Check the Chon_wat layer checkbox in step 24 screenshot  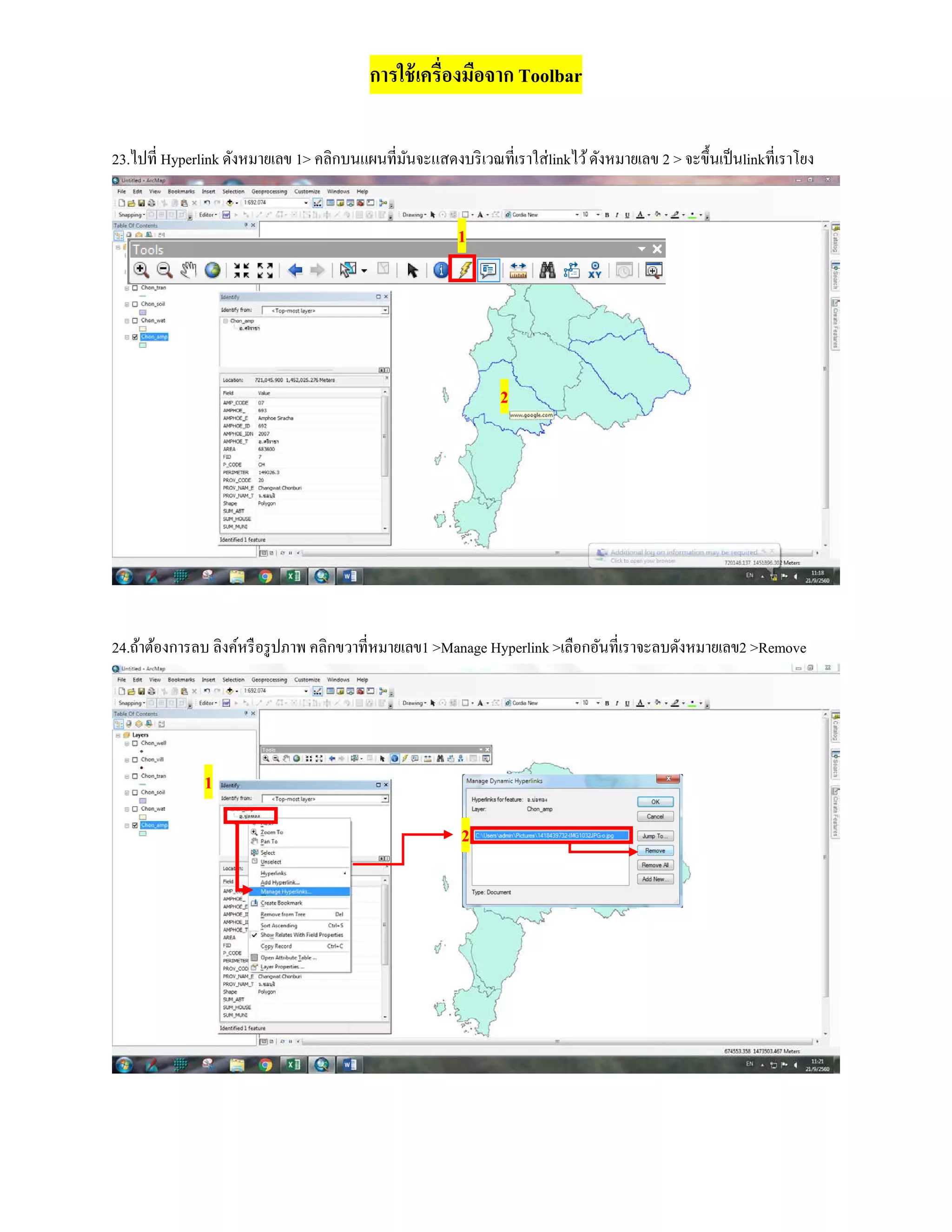[x=135, y=809]
